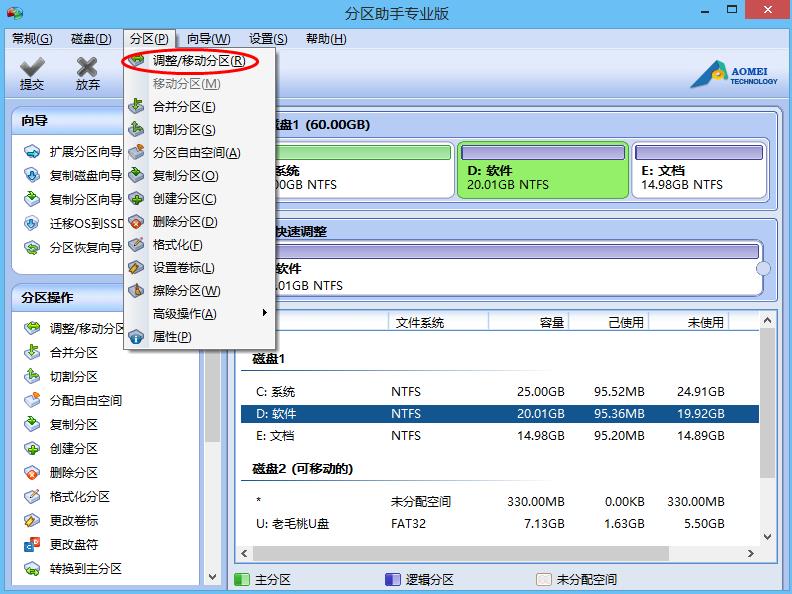The height and width of the screenshot is (594, 792).
Task: Open 分区恢复向导 wizard icon
Action: coord(32,248)
